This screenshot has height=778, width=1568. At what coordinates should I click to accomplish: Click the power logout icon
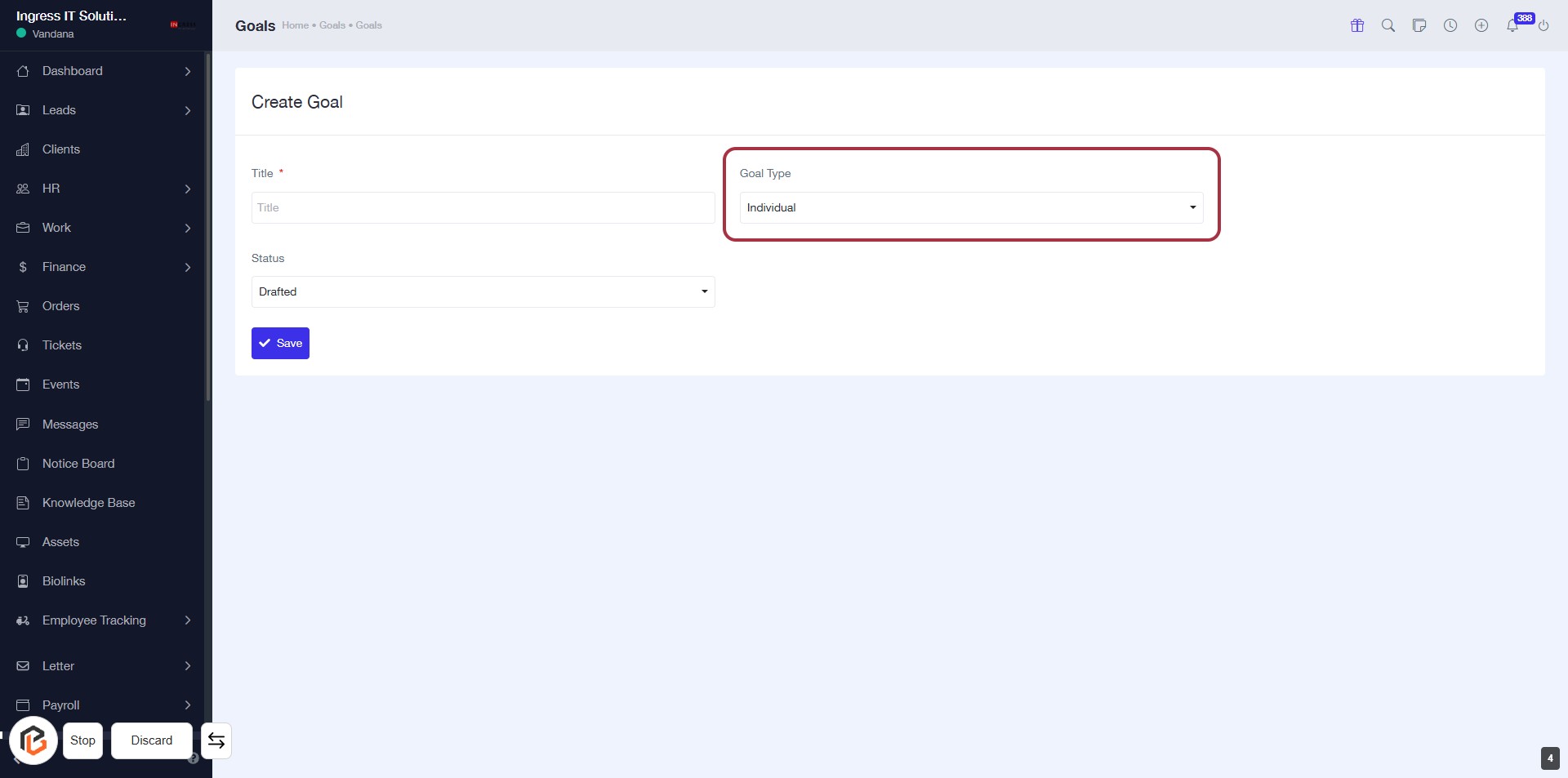coord(1543,25)
